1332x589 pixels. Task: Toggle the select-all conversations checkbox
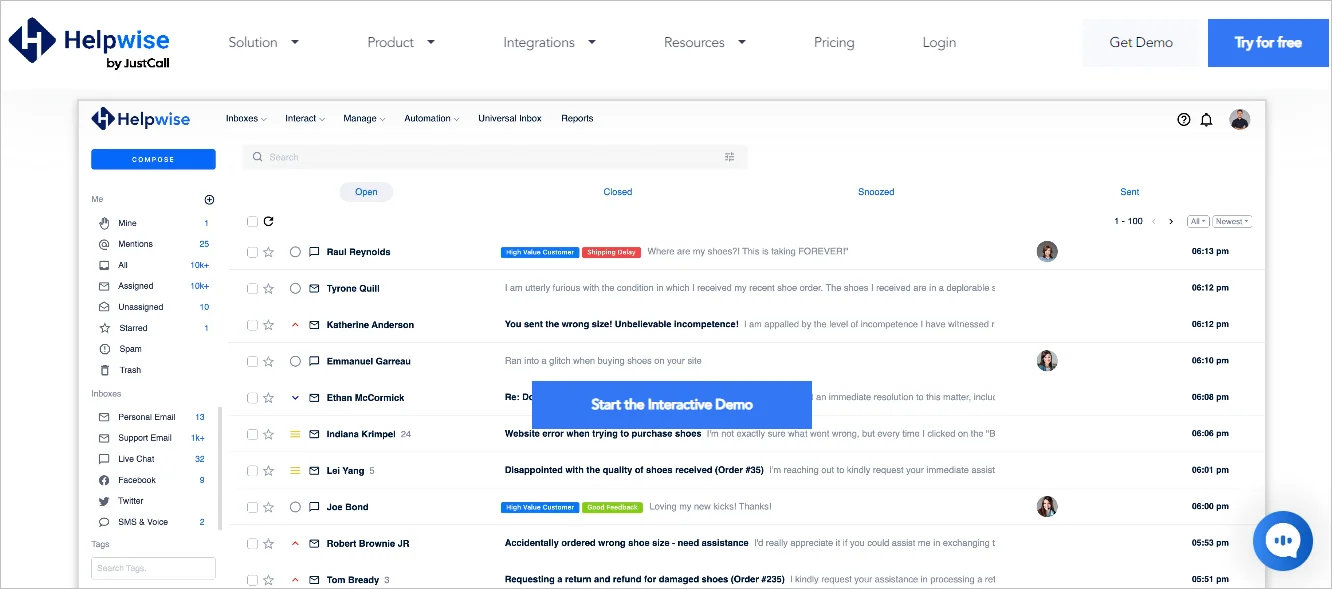click(252, 222)
